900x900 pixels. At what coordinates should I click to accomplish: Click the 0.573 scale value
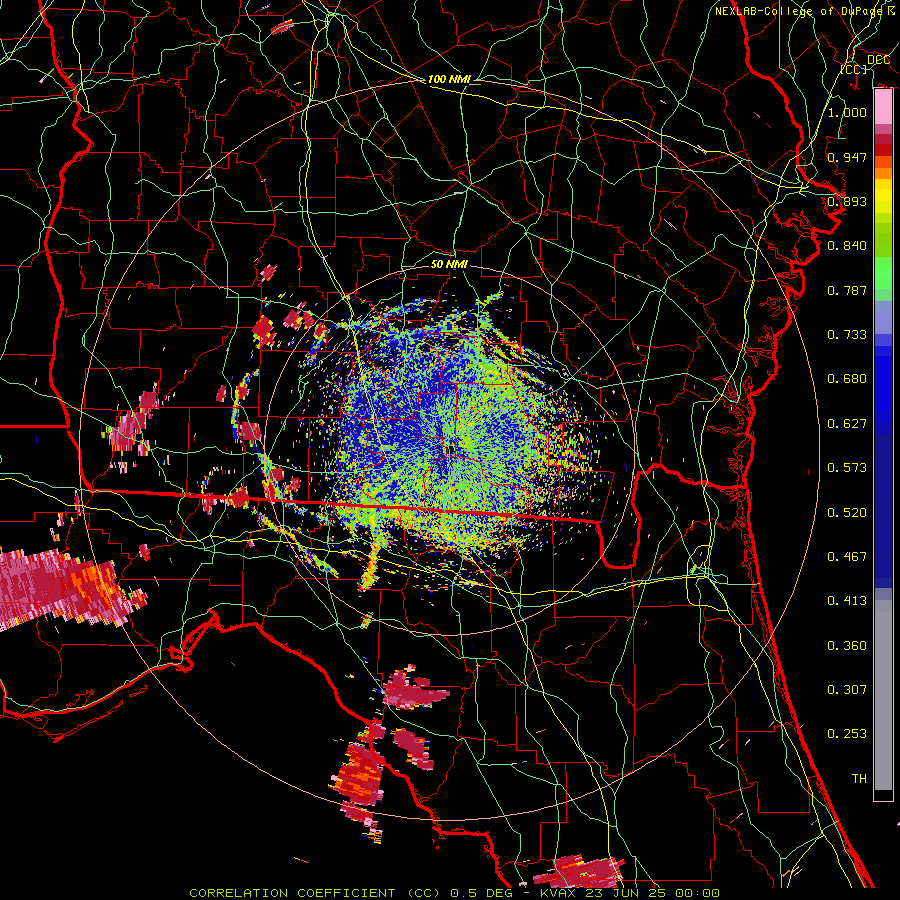point(847,468)
